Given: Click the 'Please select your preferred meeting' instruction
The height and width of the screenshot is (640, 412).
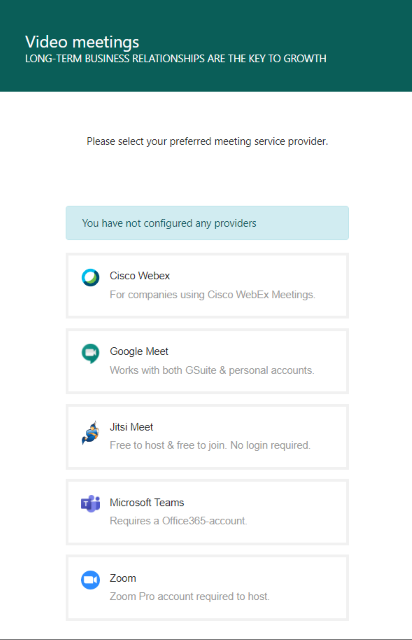Looking at the screenshot, I should tap(207, 142).
